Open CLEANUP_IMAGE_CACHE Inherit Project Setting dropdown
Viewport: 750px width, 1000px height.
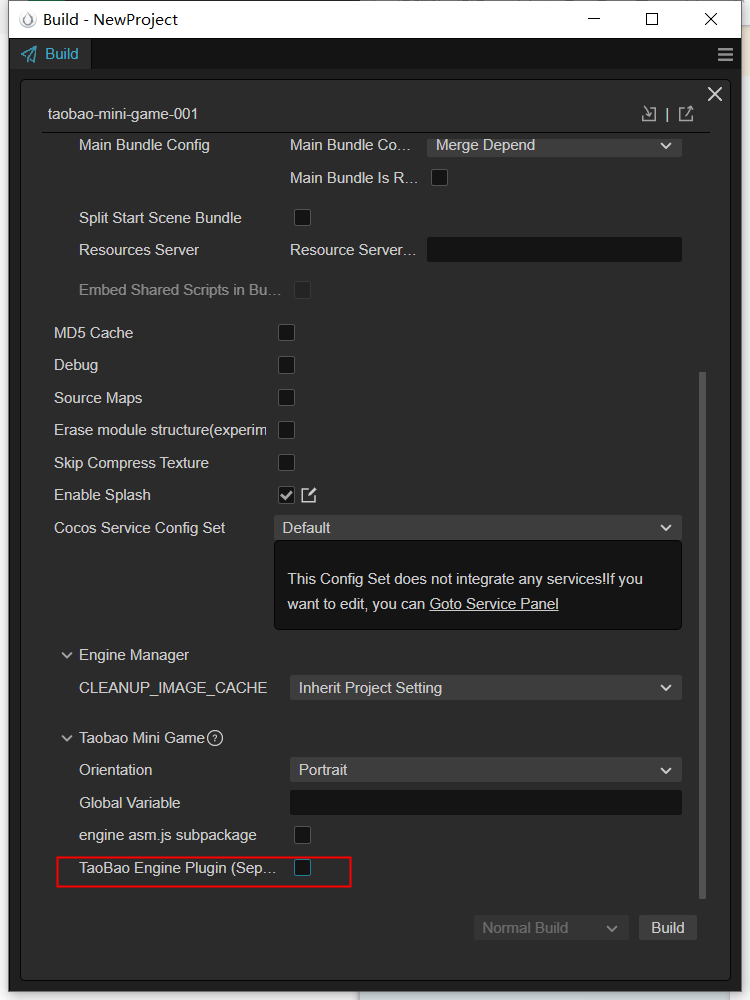[x=485, y=688]
